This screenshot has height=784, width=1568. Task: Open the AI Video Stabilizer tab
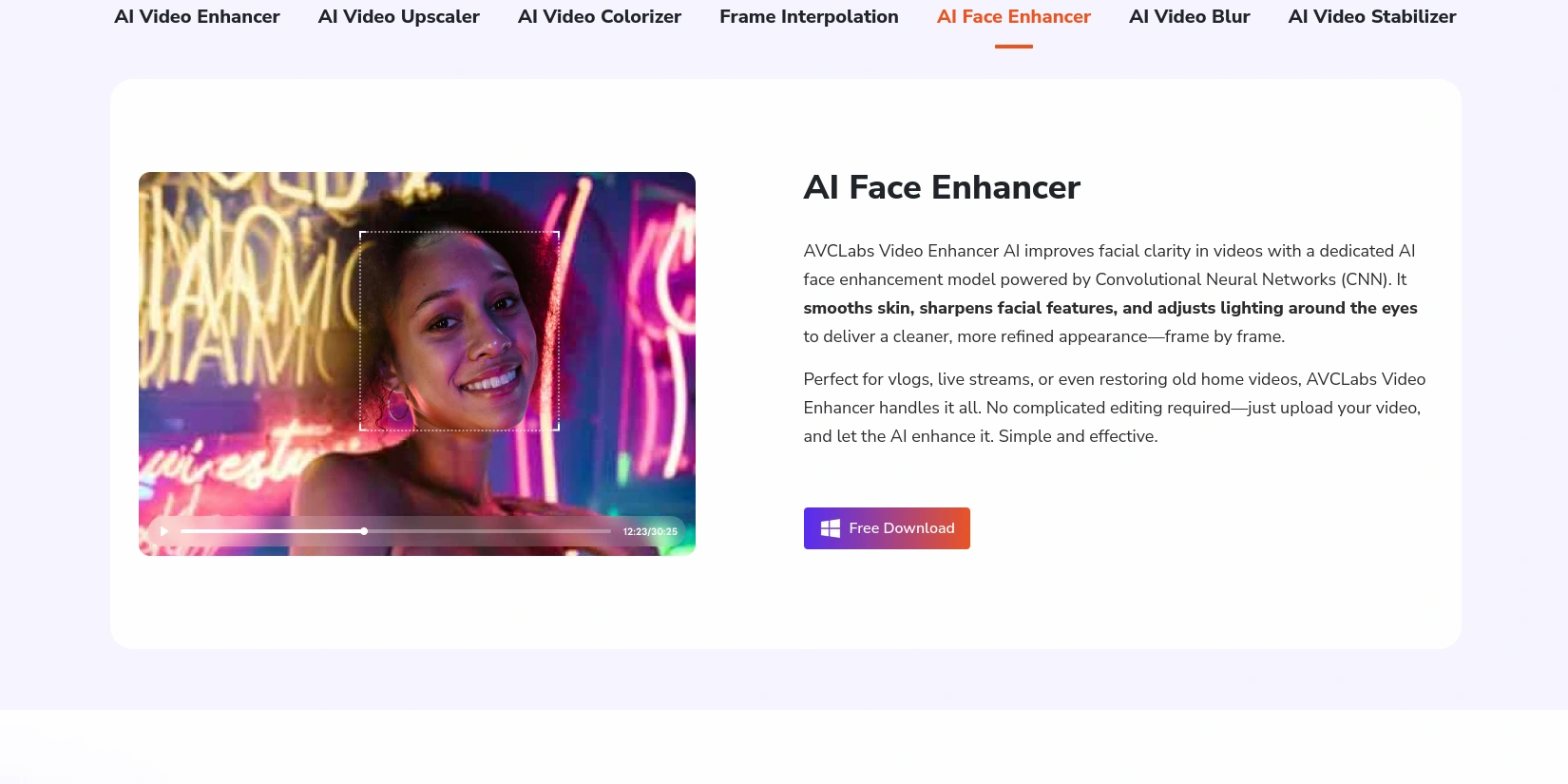coord(1371,17)
